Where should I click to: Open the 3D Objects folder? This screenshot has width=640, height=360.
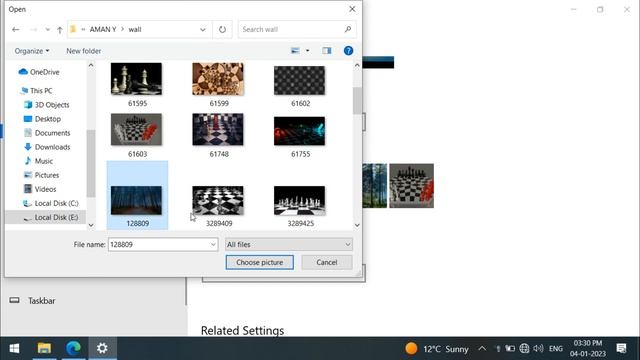point(47,104)
